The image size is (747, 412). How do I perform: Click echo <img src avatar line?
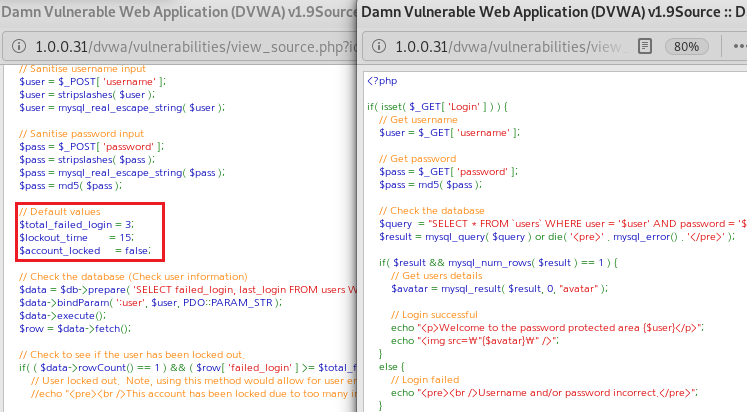click(475, 341)
